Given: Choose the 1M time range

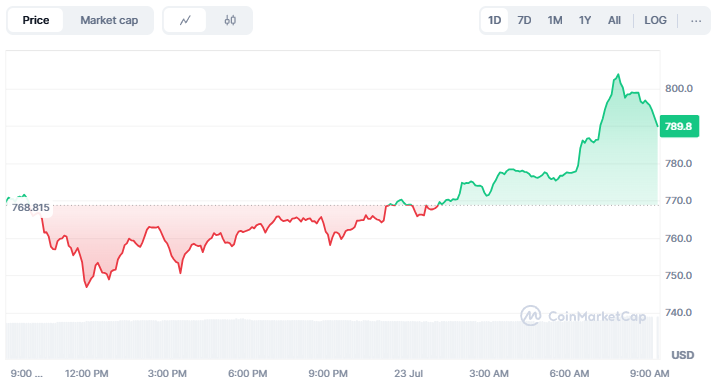Looking at the screenshot, I should coord(555,20).
